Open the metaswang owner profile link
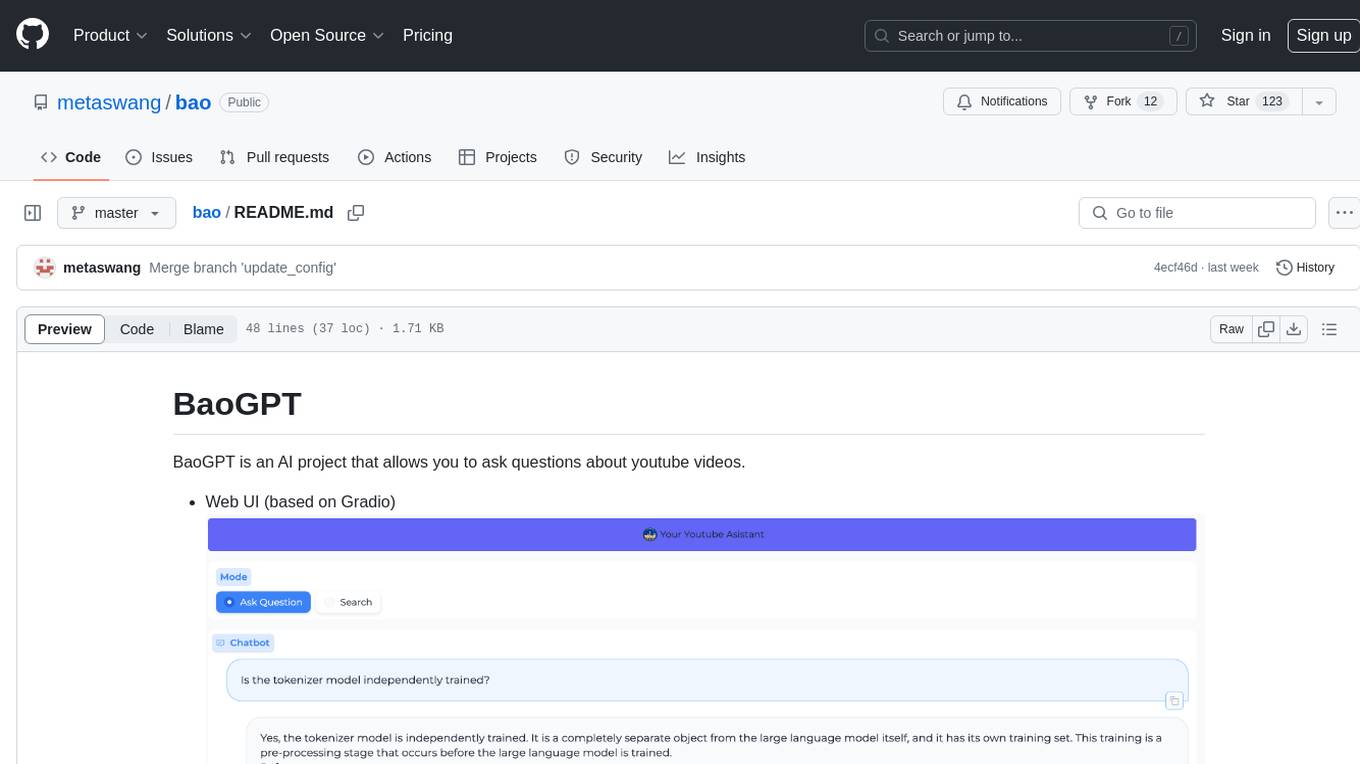 [109, 102]
